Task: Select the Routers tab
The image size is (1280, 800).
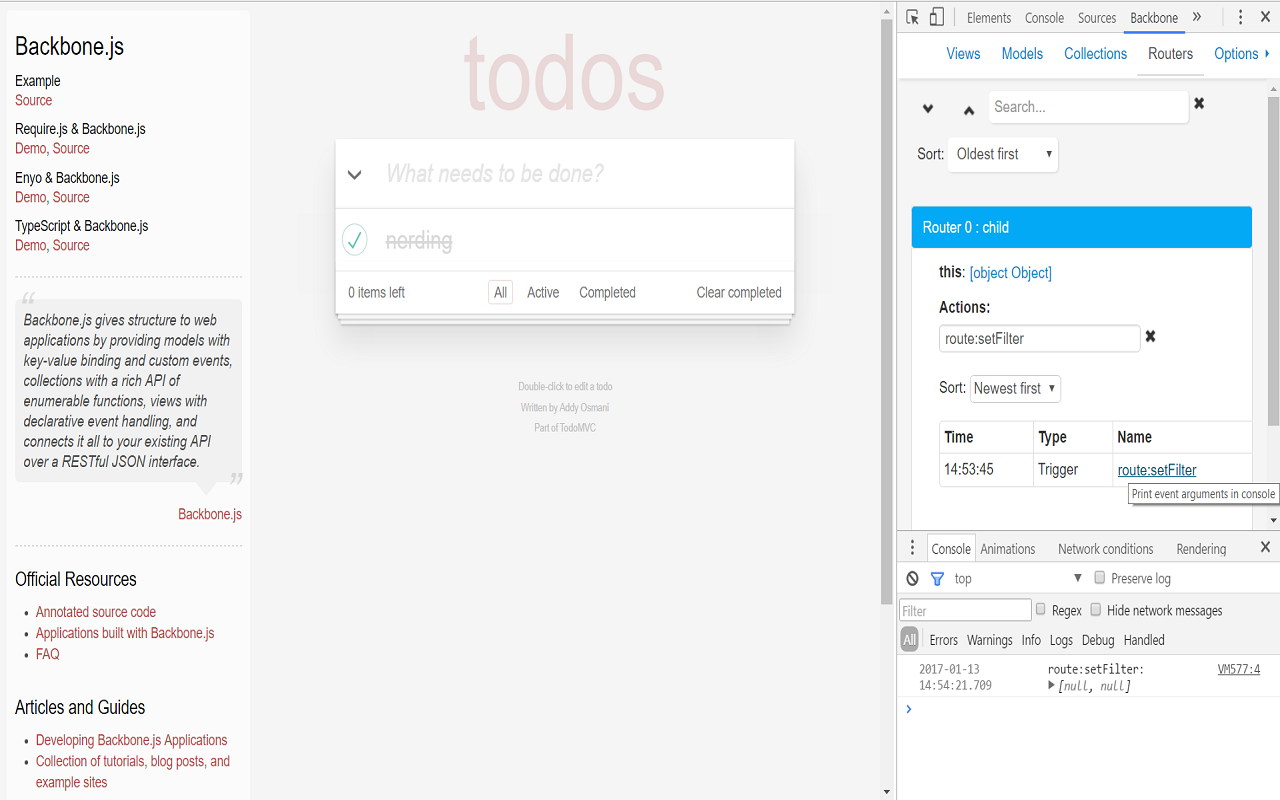Action: point(1170,54)
